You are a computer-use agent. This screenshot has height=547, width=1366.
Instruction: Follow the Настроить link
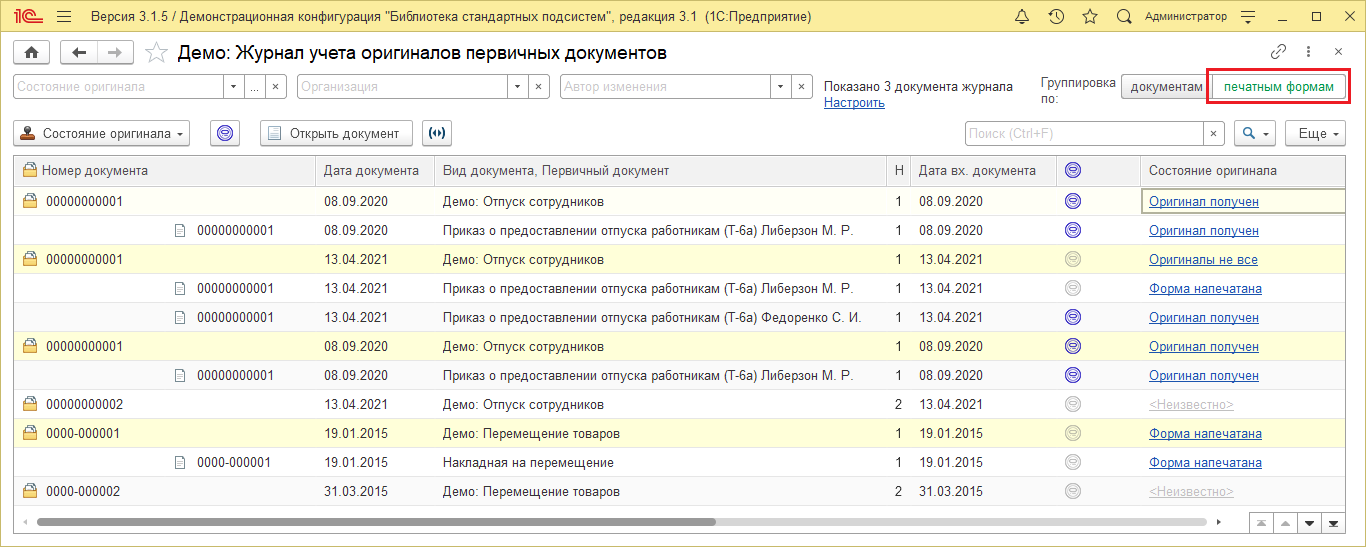tap(854, 102)
